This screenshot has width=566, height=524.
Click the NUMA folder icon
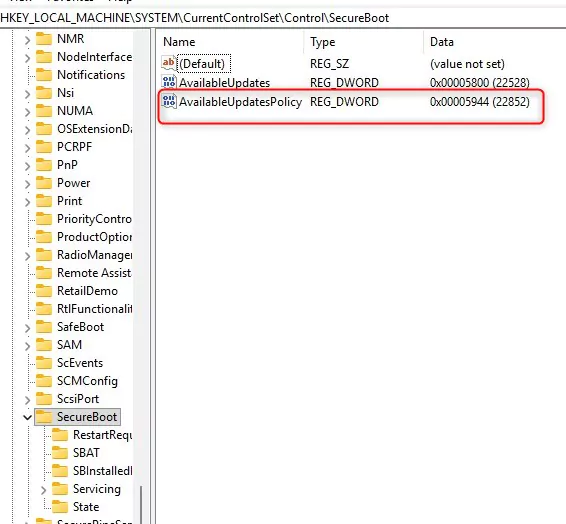[x=44, y=111]
